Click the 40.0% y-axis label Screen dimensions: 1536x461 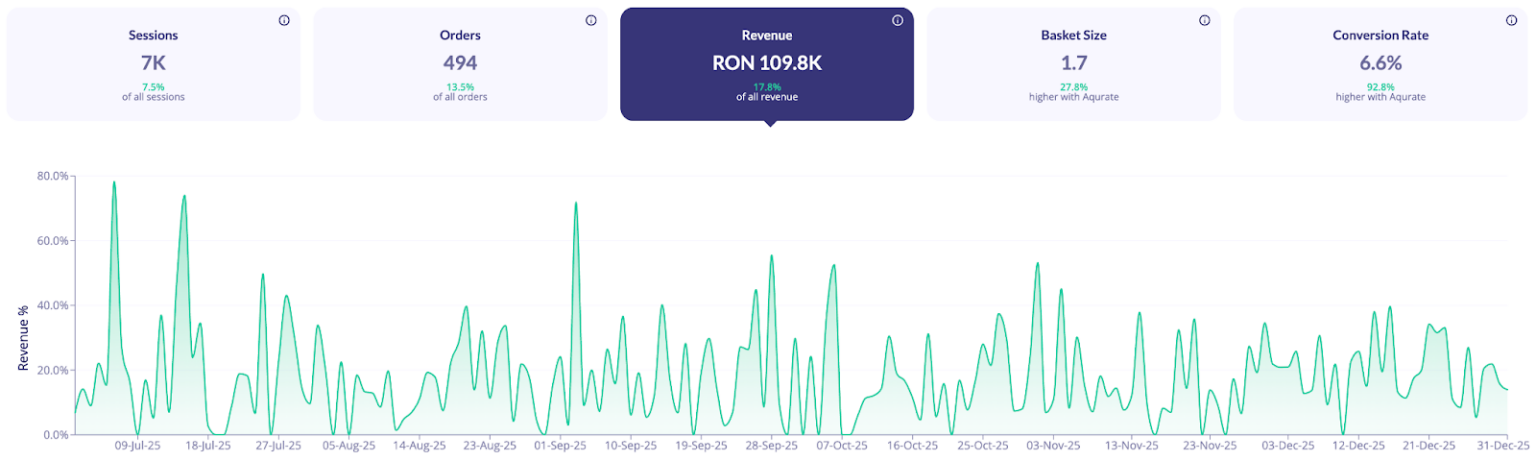[53, 305]
